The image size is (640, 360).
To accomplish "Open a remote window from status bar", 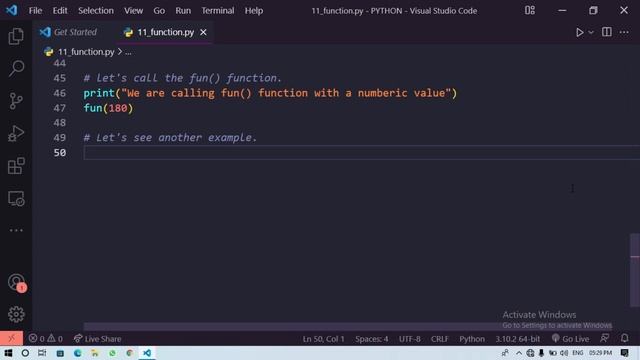I will tap(11, 338).
